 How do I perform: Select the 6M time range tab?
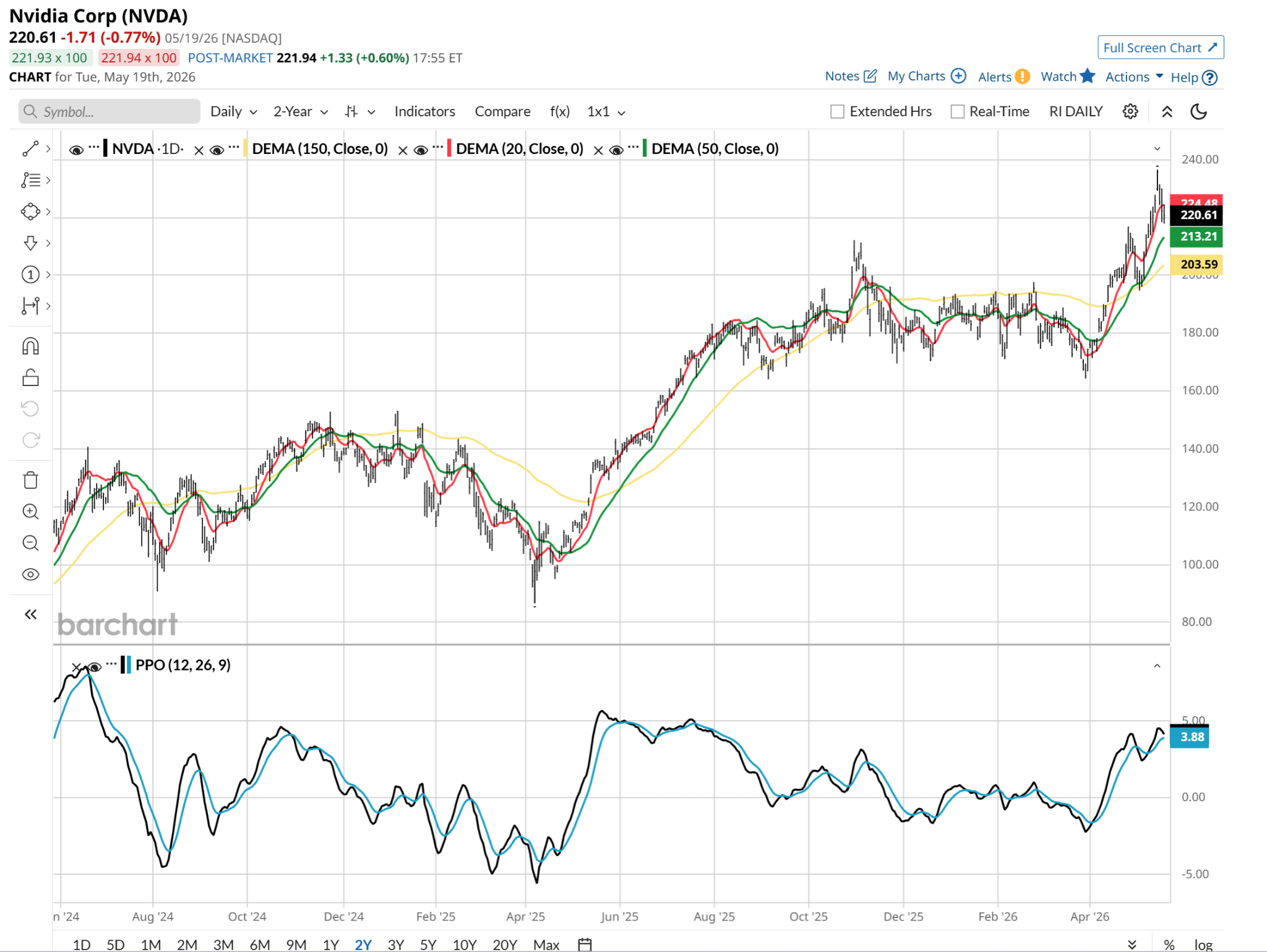(259, 945)
